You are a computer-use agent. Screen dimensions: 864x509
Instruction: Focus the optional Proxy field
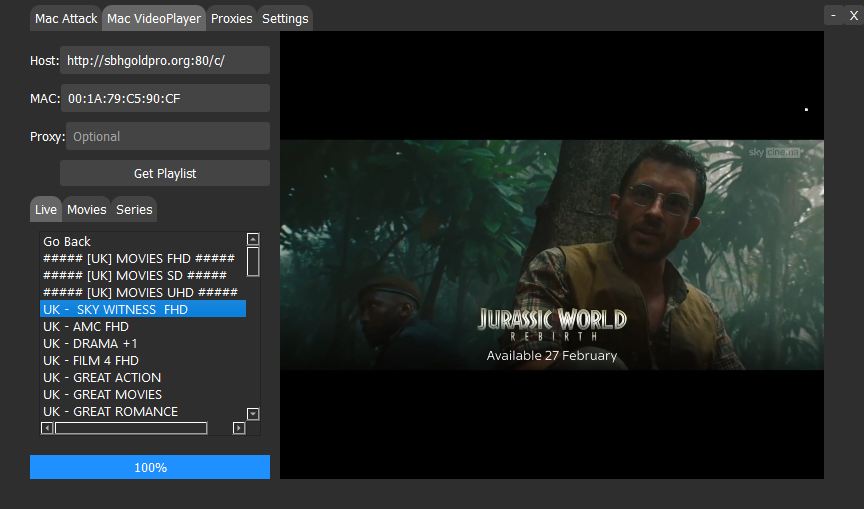(x=168, y=136)
